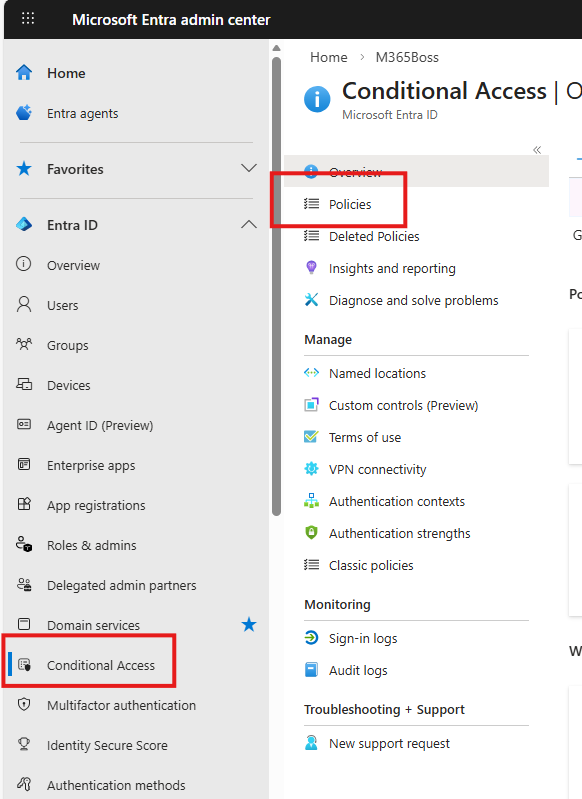This screenshot has height=799, width=582.
Task: Open Insights and reporting page
Action: (392, 268)
